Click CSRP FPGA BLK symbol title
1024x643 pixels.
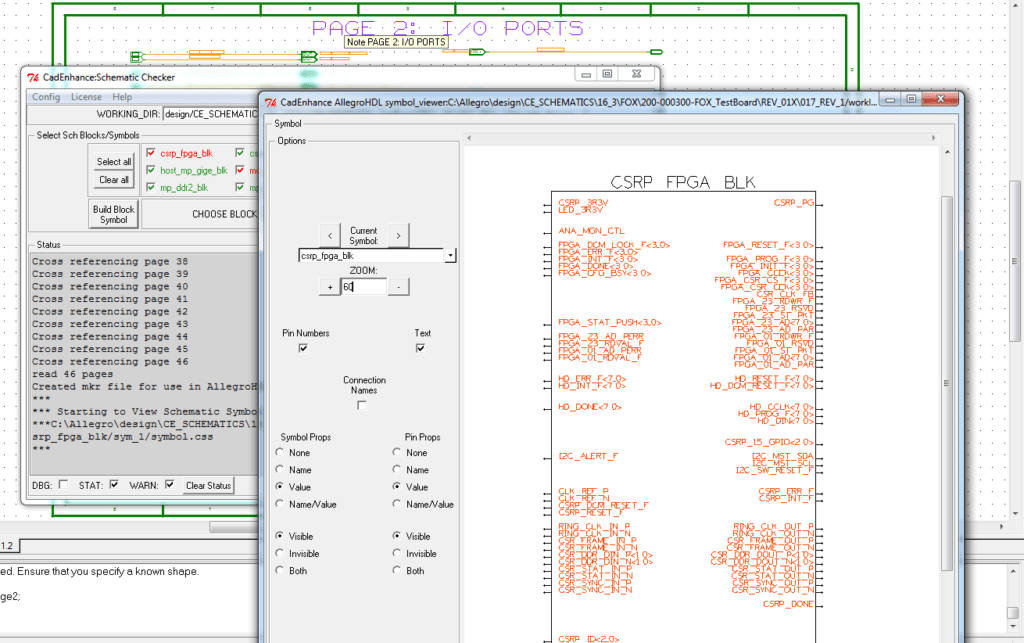click(682, 182)
